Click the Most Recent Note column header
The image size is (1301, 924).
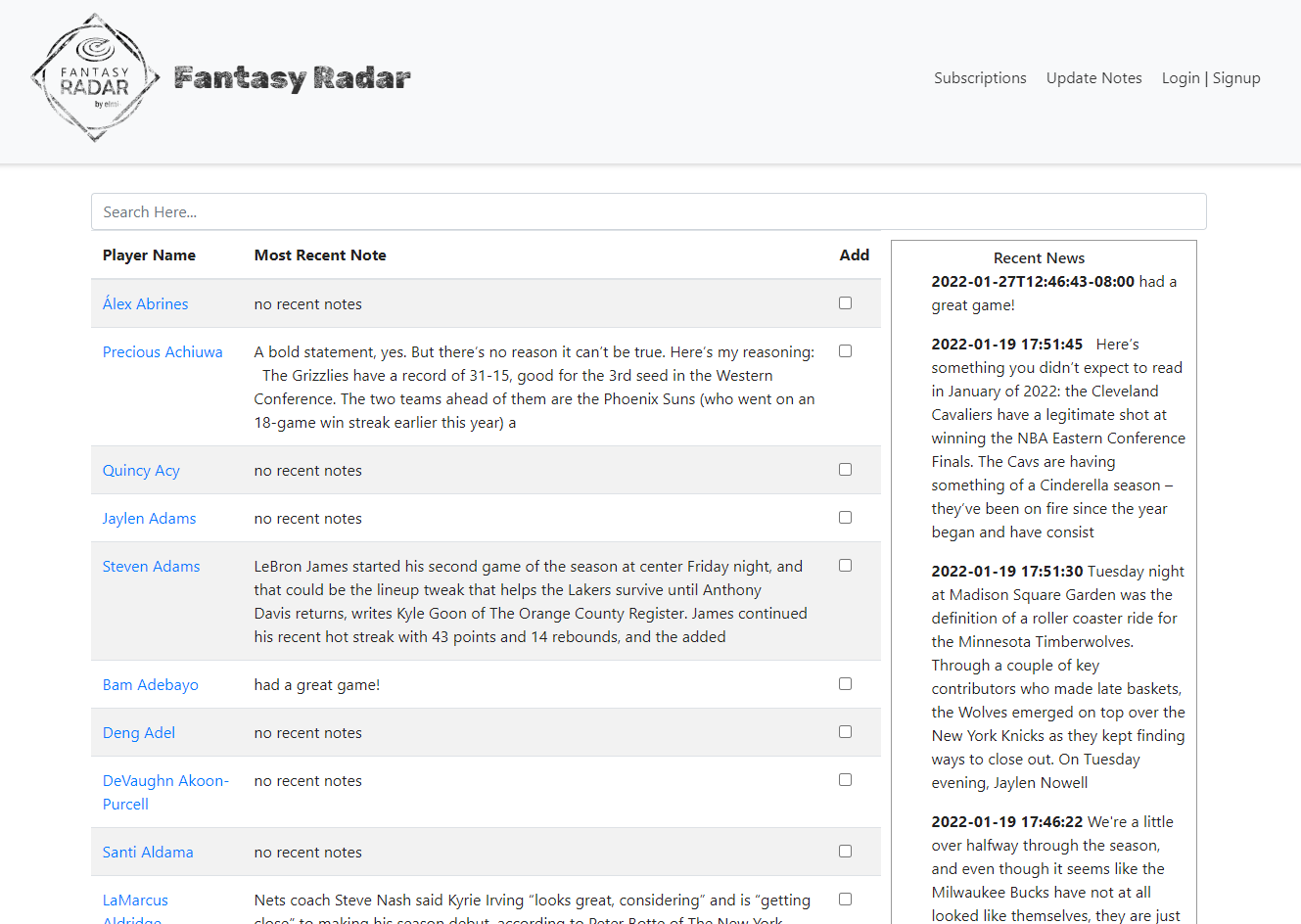click(x=320, y=254)
